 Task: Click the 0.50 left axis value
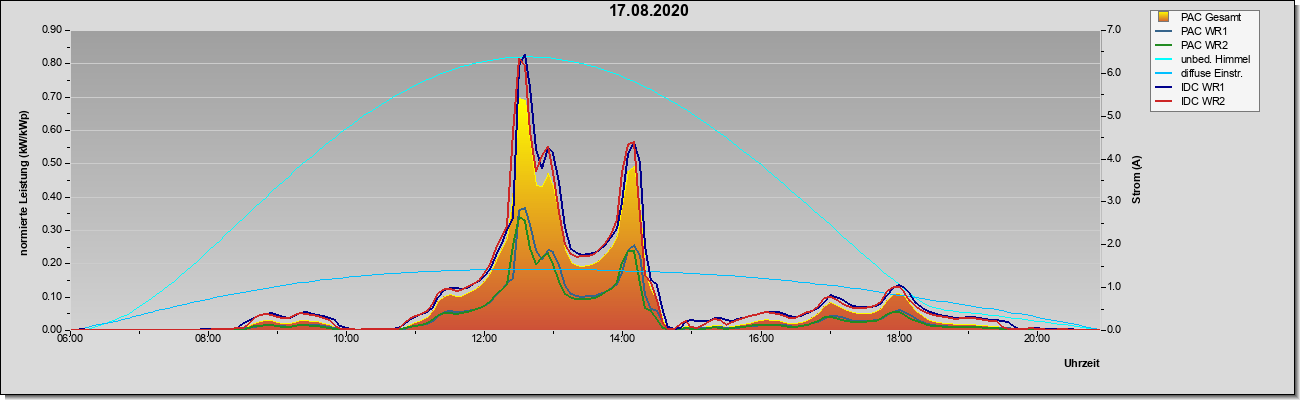pos(53,163)
